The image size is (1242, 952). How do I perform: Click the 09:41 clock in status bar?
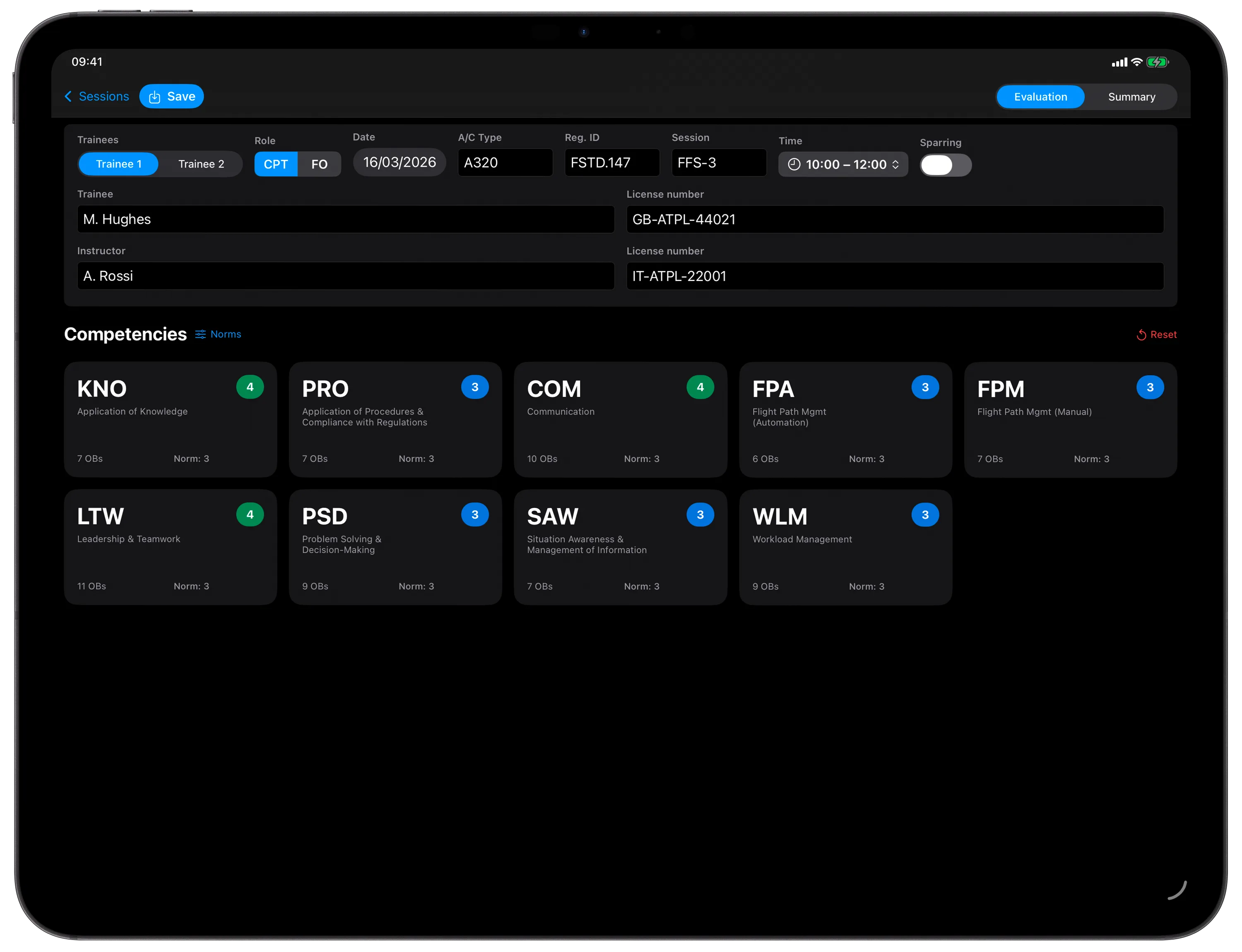[x=87, y=62]
